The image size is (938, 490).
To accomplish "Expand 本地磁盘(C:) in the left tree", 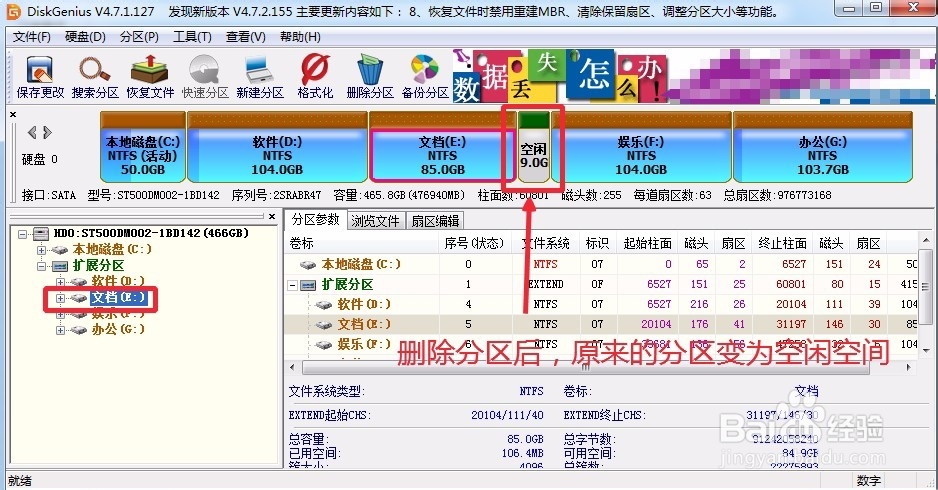I will [x=41, y=249].
